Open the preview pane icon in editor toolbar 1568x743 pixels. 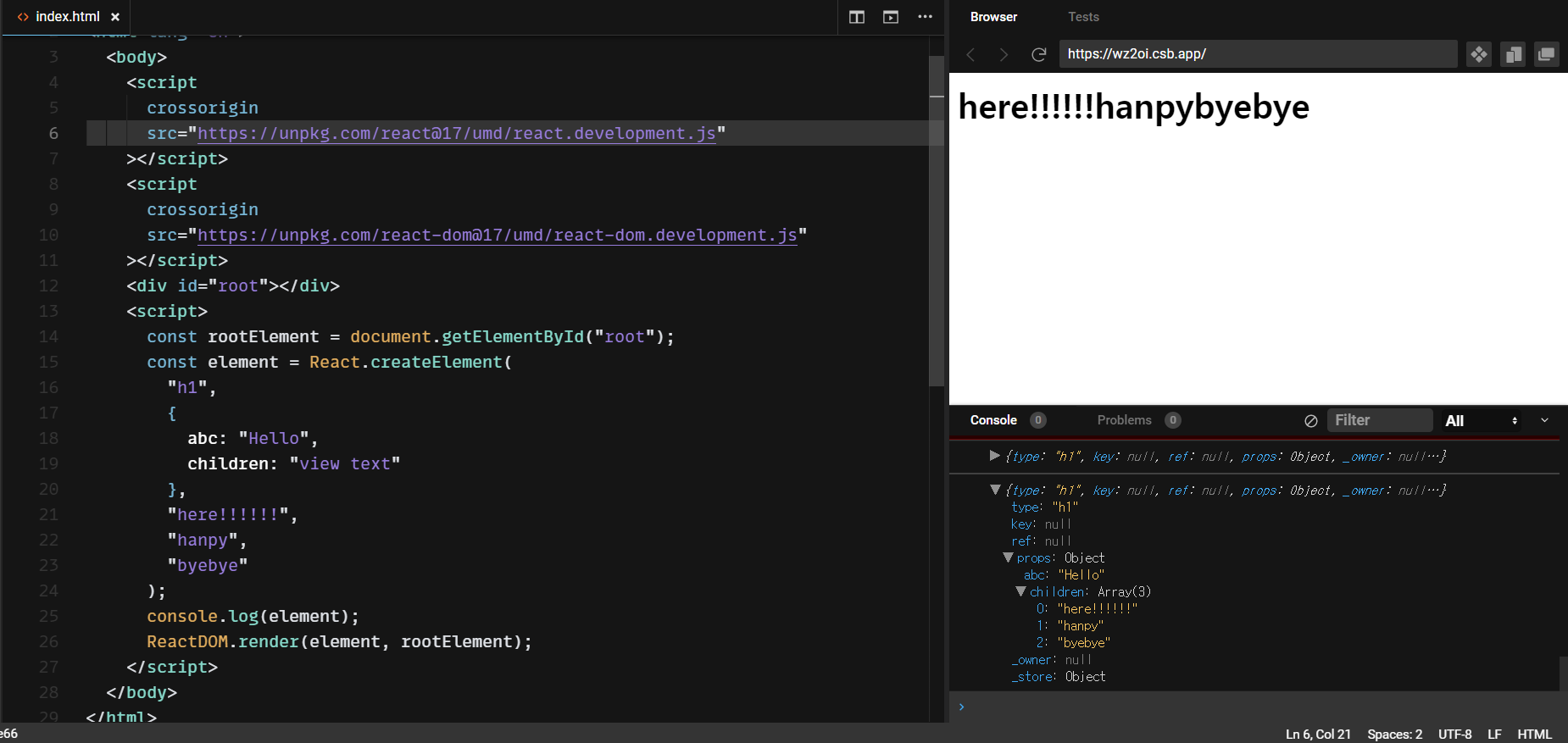(x=891, y=17)
